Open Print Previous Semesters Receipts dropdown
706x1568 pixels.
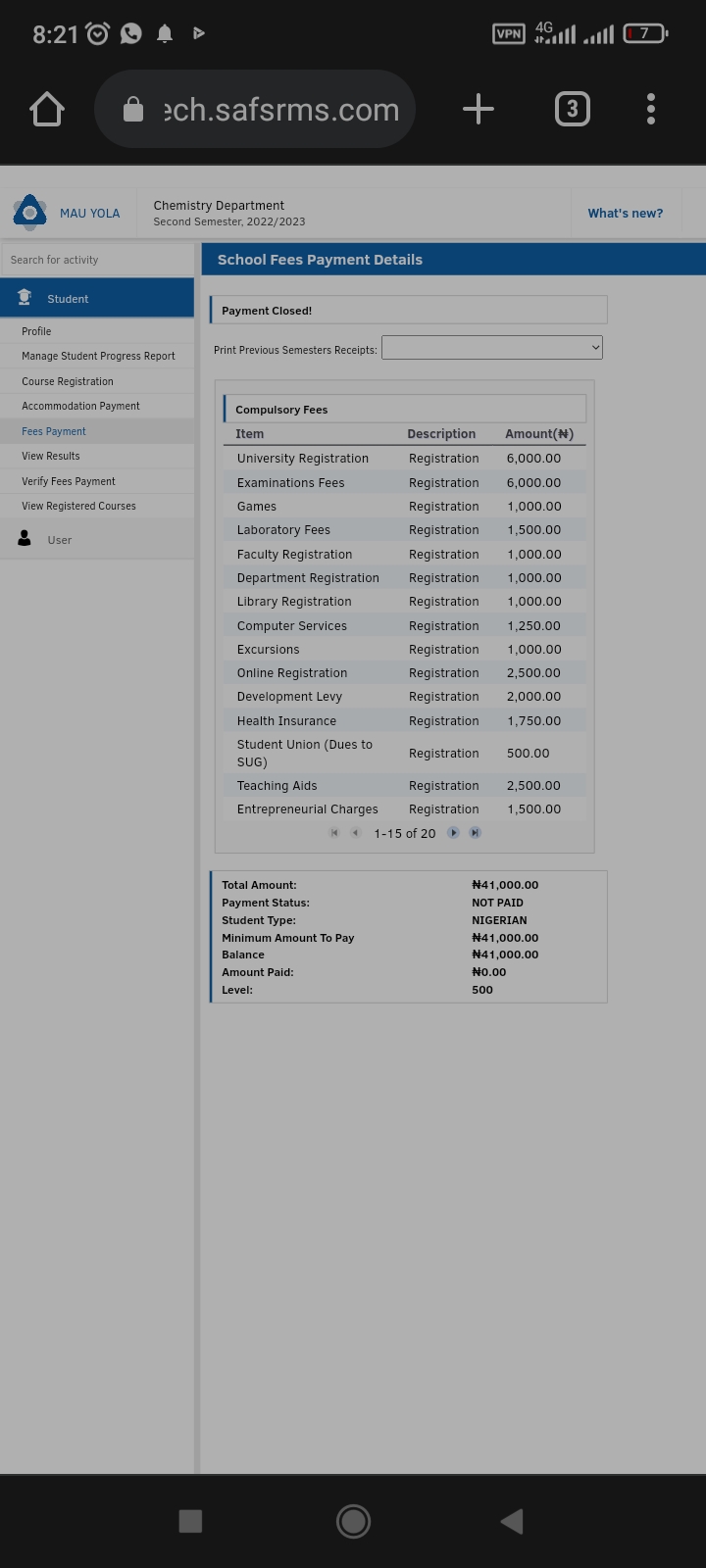[x=492, y=348]
